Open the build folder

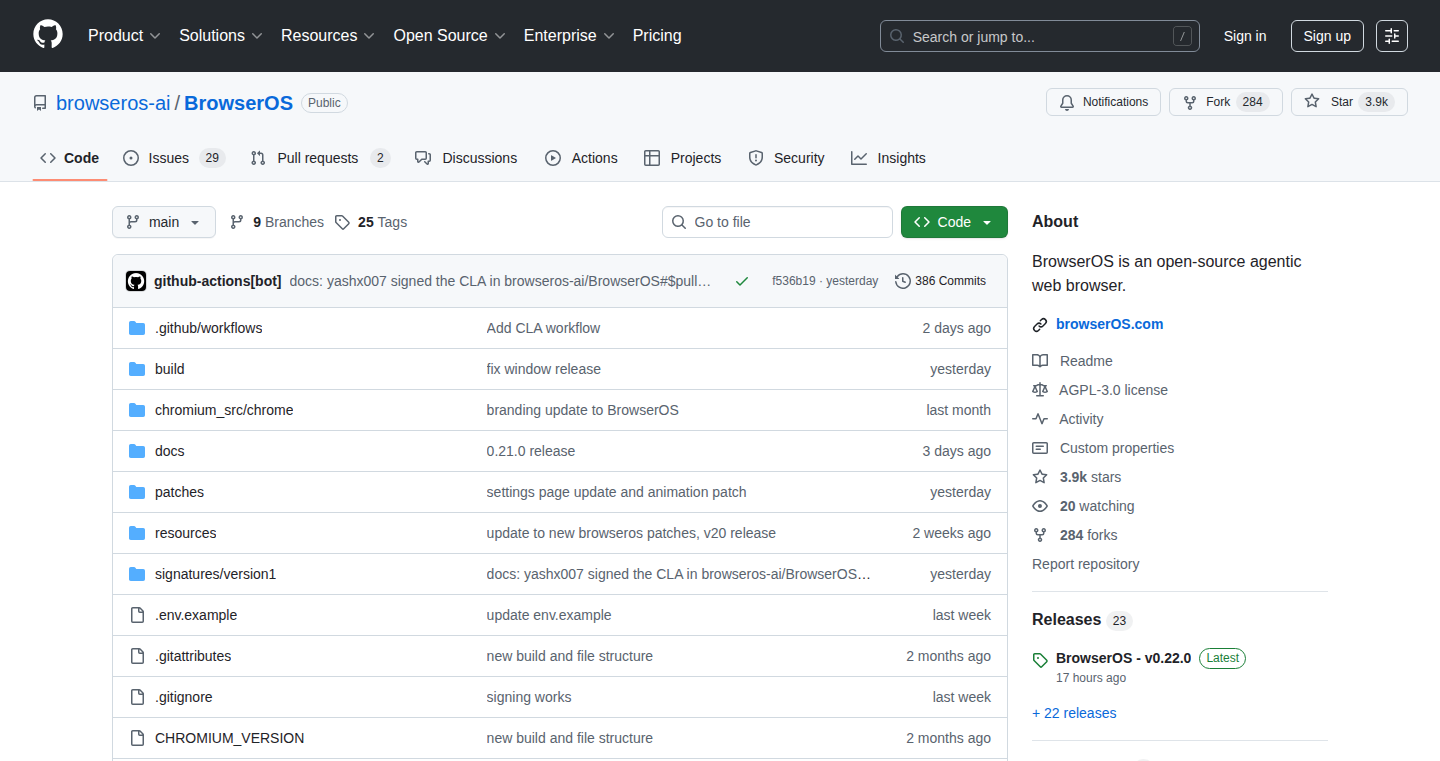pyautogui.click(x=170, y=369)
